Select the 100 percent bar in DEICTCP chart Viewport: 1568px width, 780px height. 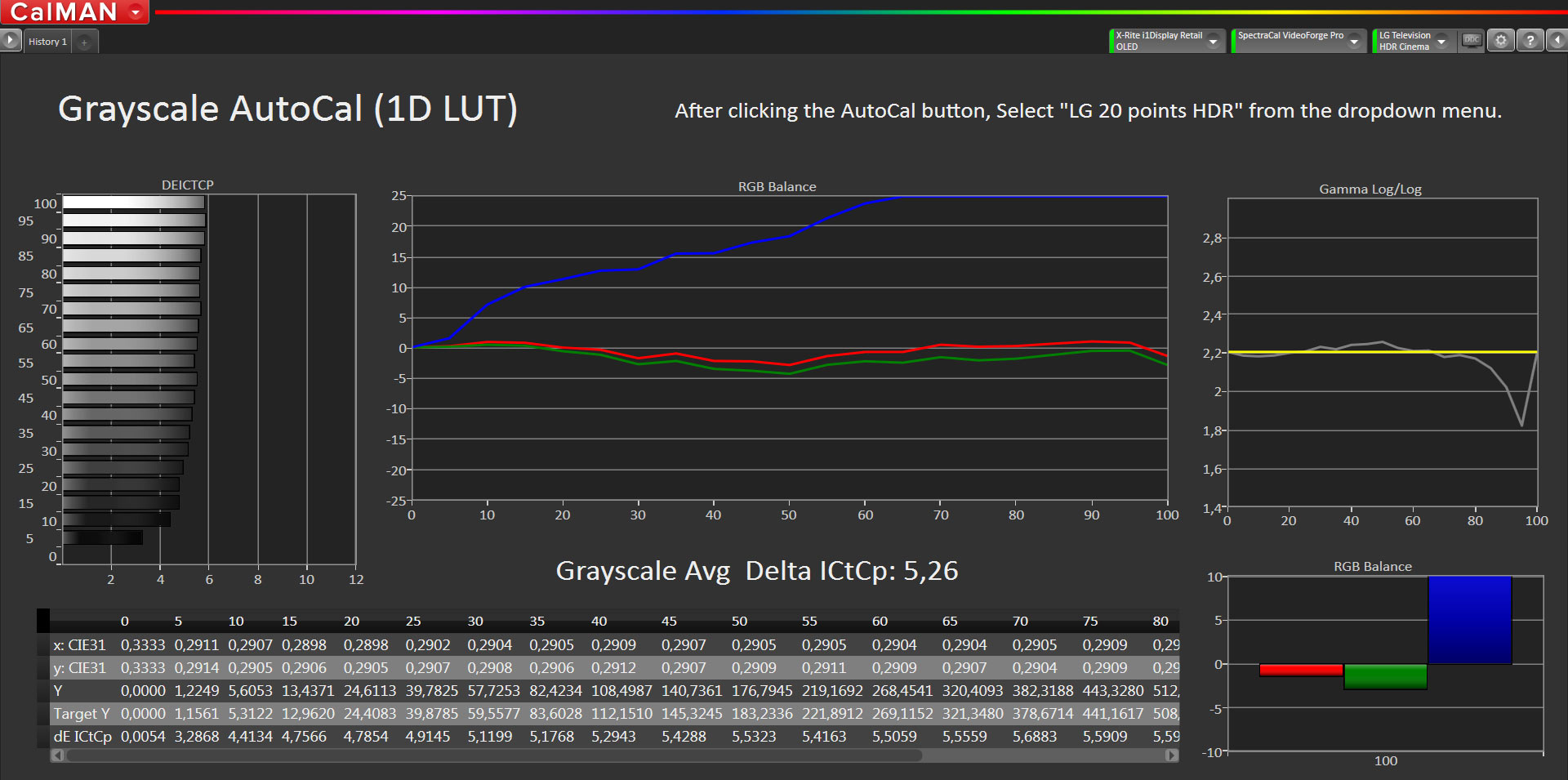[x=133, y=203]
